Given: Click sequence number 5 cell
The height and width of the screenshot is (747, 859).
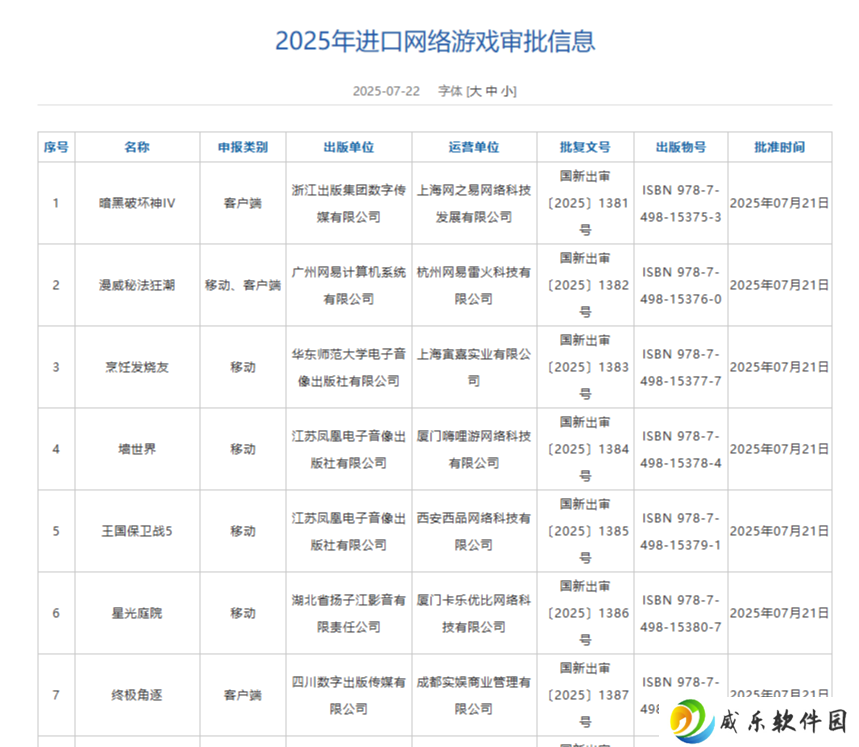Looking at the screenshot, I should (x=56, y=531).
